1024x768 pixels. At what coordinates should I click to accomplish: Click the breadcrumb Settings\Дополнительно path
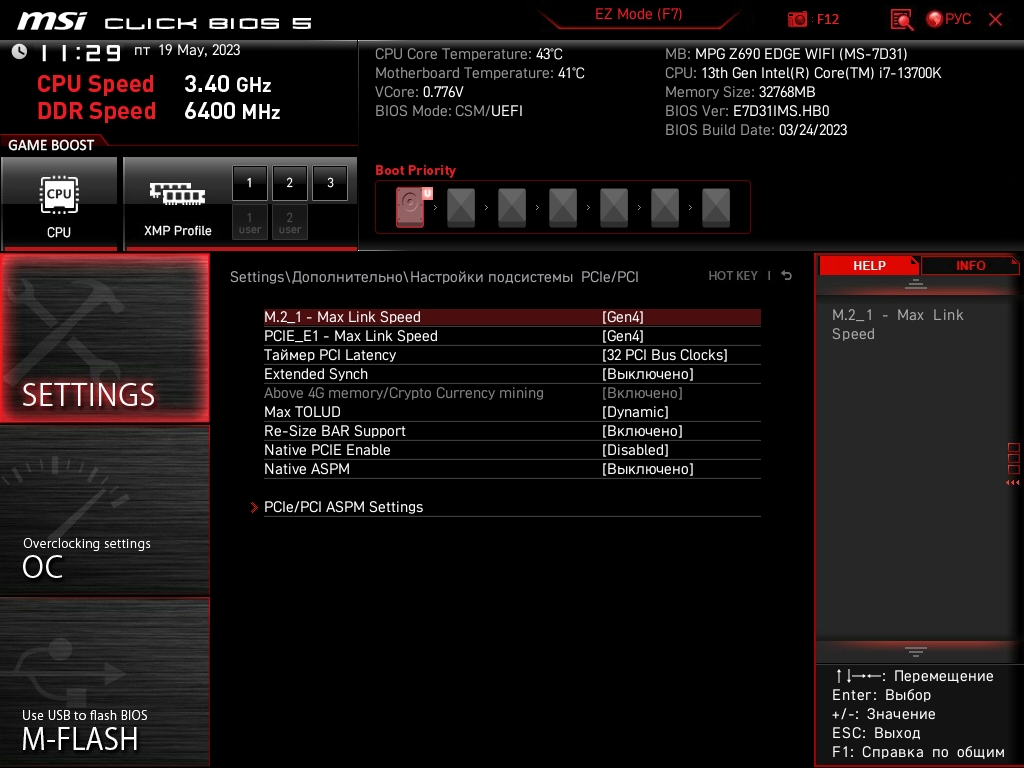tap(434, 277)
